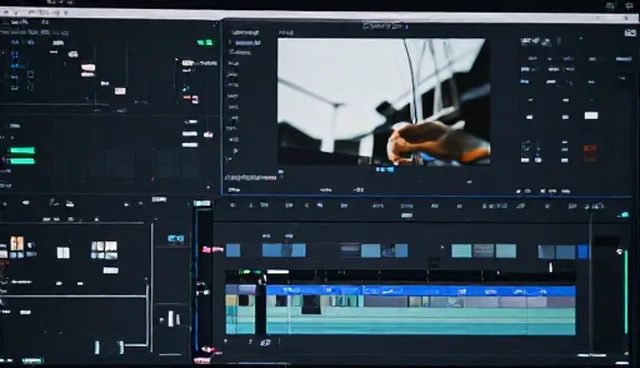Toggle the lower green bar in left effects panel
Viewport: 640px width, 368px height.
tap(21, 161)
